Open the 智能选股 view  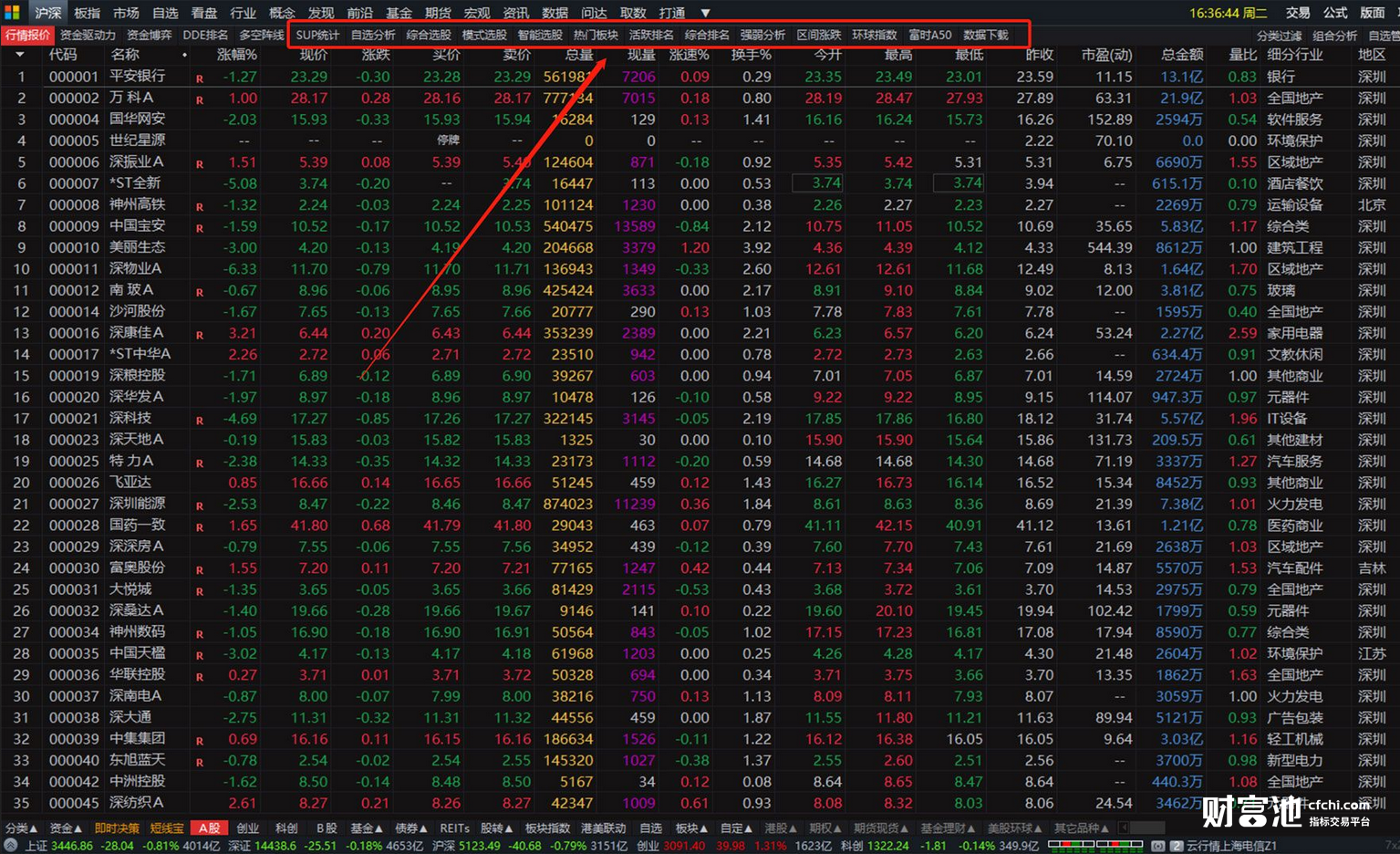[540, 35]
